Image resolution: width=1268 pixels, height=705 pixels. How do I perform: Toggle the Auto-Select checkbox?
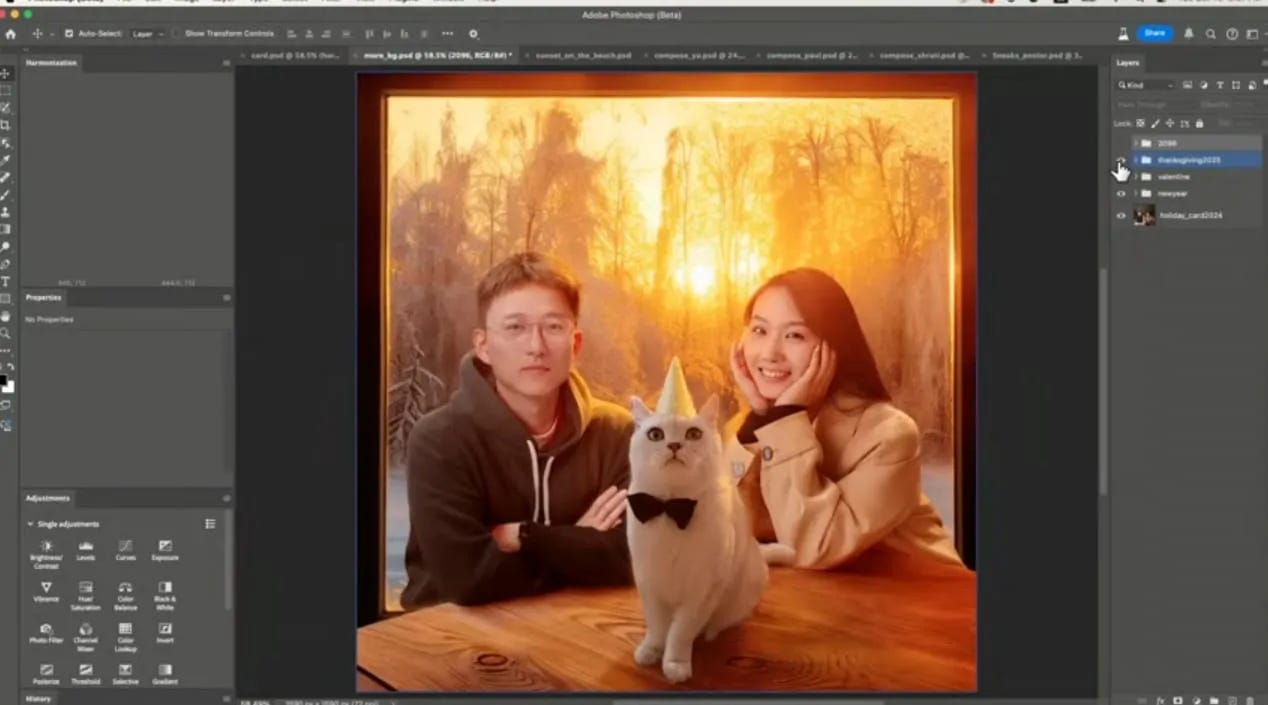(x=69, y=34)
